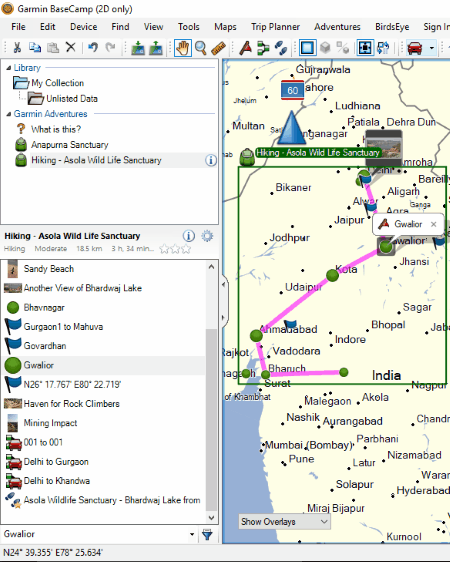450x562 pixels.
Task: Select the 001 to 001 route
Action: tap(43, 442)
